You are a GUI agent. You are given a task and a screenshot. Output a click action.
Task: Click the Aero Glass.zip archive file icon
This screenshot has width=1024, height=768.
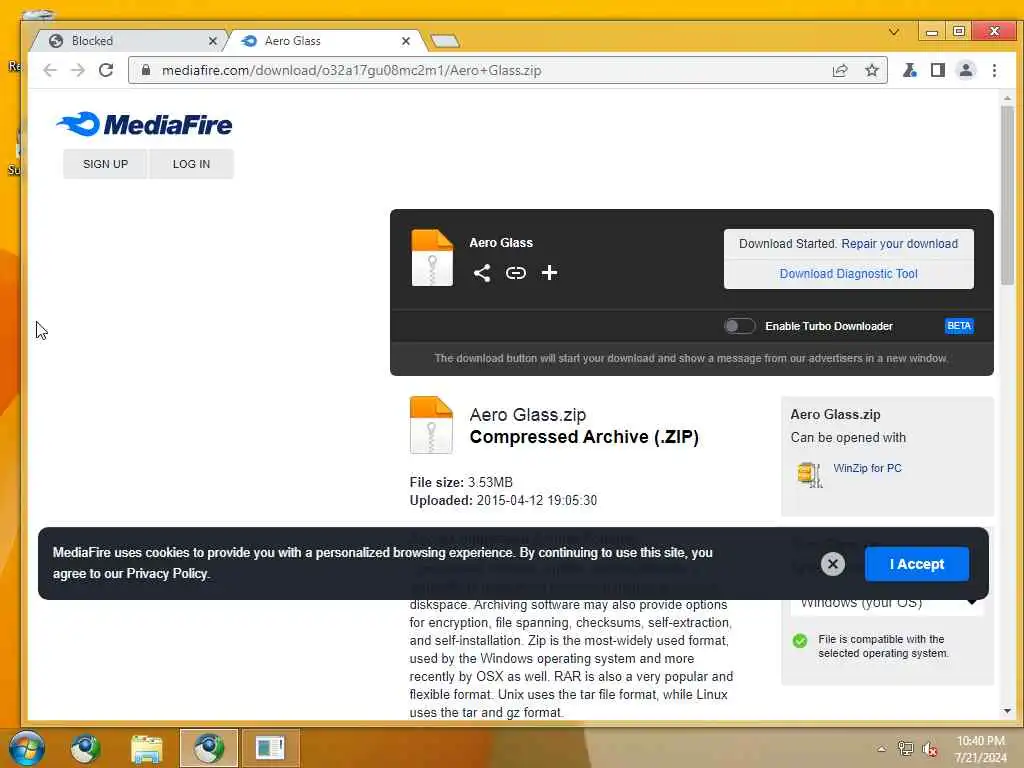tap(431, 425)
